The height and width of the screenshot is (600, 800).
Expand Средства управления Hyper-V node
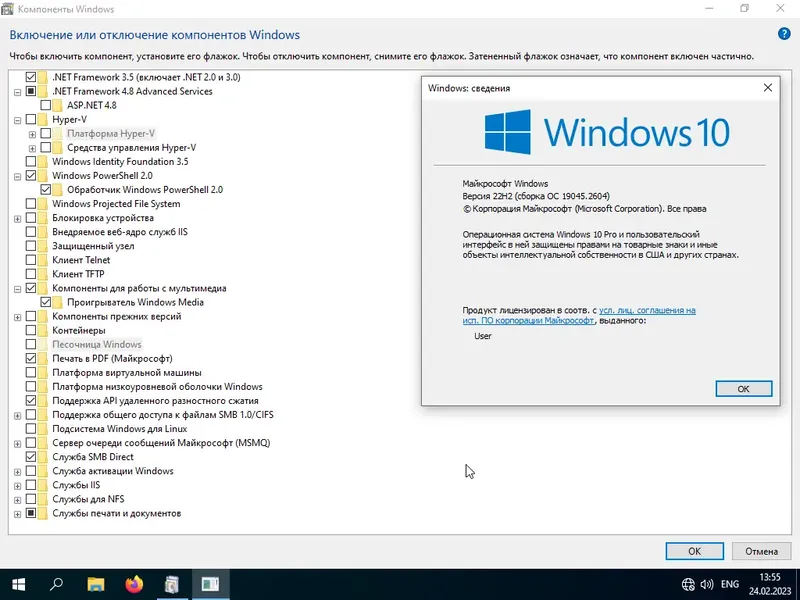pyautogui.click(x=32, y=148)
